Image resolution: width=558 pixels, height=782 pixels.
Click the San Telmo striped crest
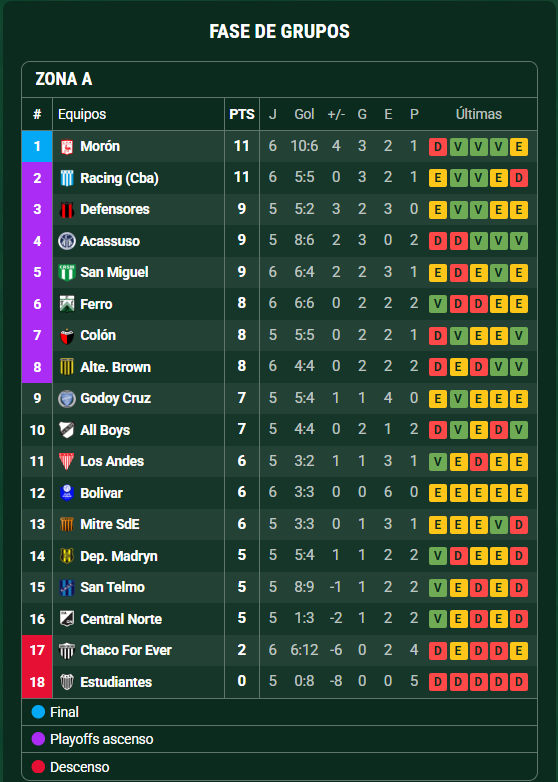(x=67, y=587)
